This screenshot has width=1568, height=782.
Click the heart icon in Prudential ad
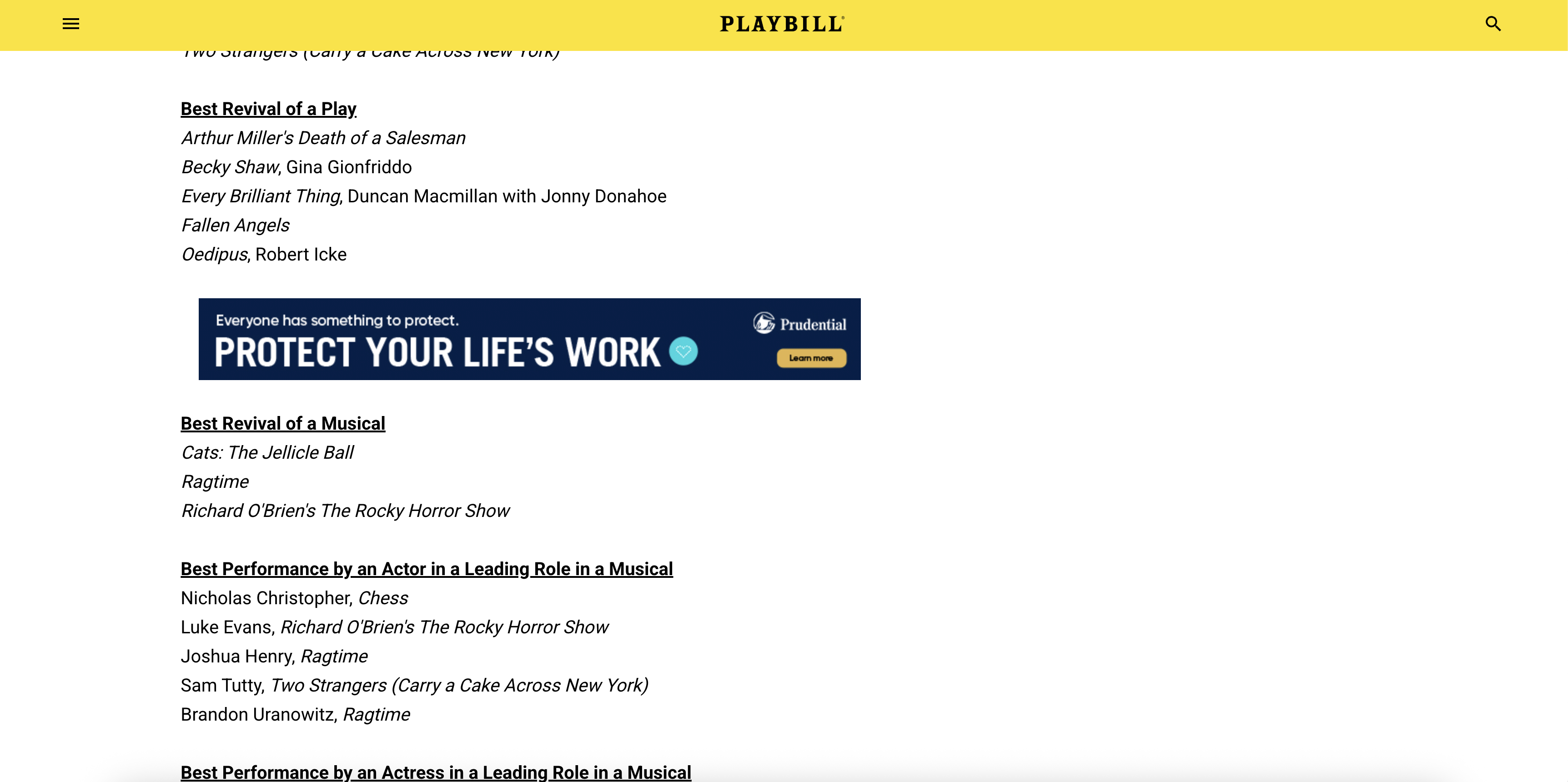683,351
